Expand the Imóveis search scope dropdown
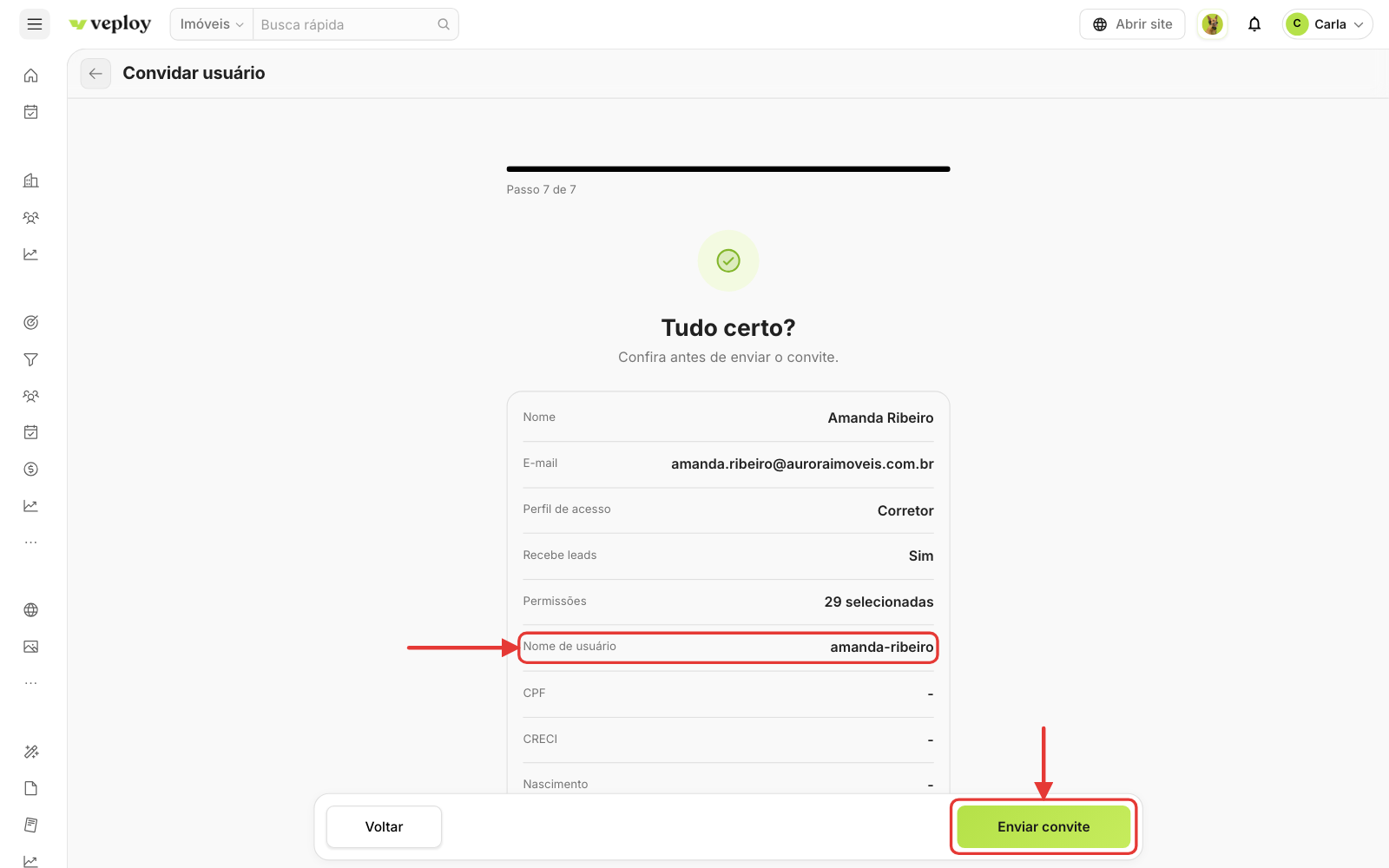Screen dimensions: 1389x868 212,24
